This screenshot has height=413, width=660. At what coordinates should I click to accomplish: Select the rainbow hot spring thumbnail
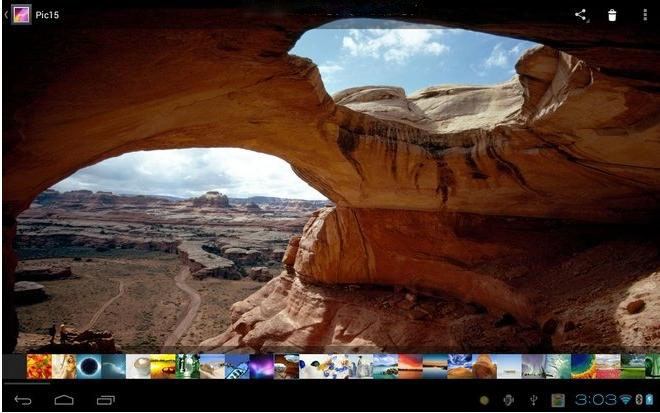click(583, 366)
